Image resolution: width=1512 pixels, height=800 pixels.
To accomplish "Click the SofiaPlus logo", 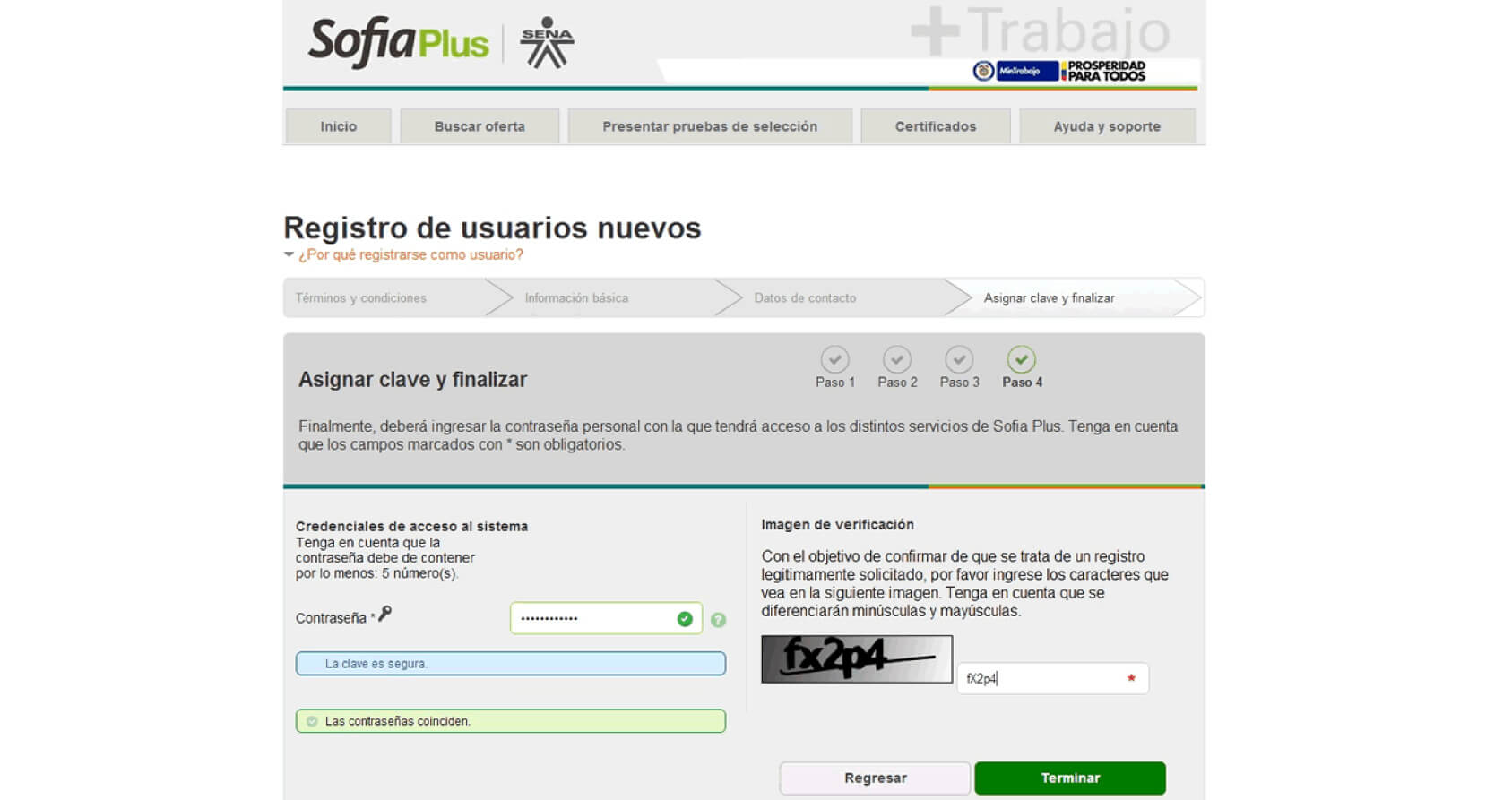I will point(398,42).
